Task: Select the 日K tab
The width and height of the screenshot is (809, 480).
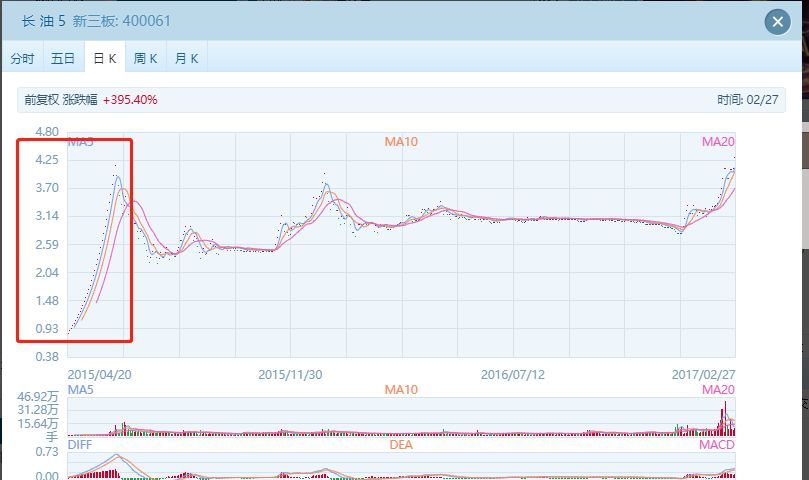Action: point(105,58)
